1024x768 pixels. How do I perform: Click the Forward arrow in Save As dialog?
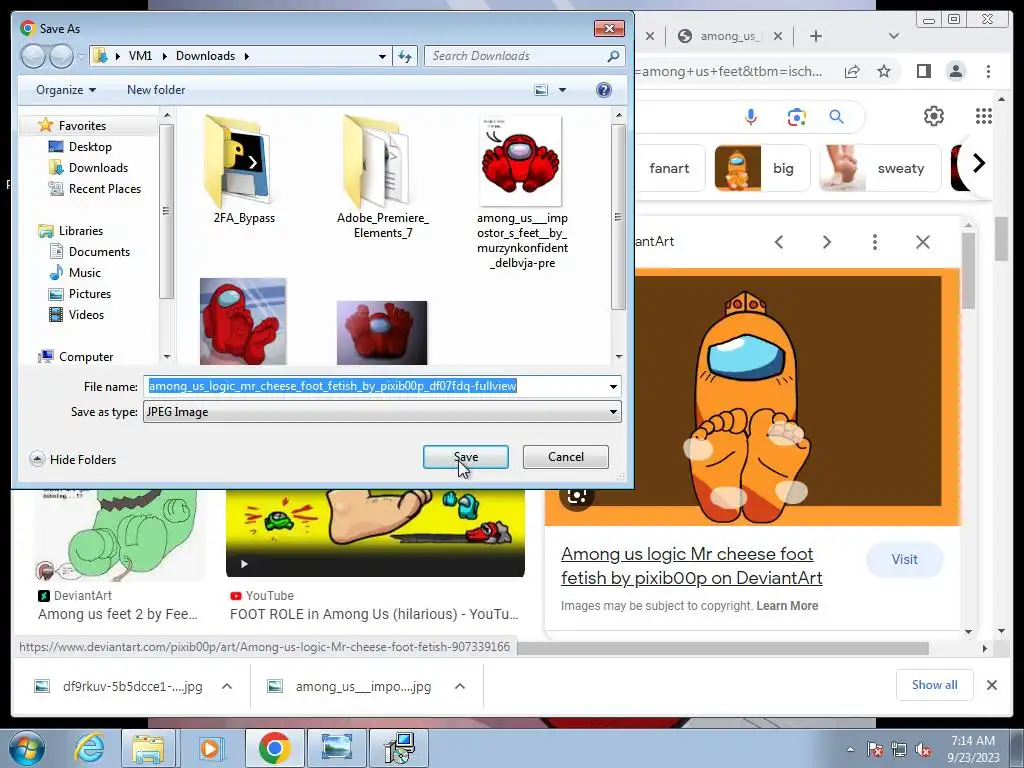click(x=61, y=56)
